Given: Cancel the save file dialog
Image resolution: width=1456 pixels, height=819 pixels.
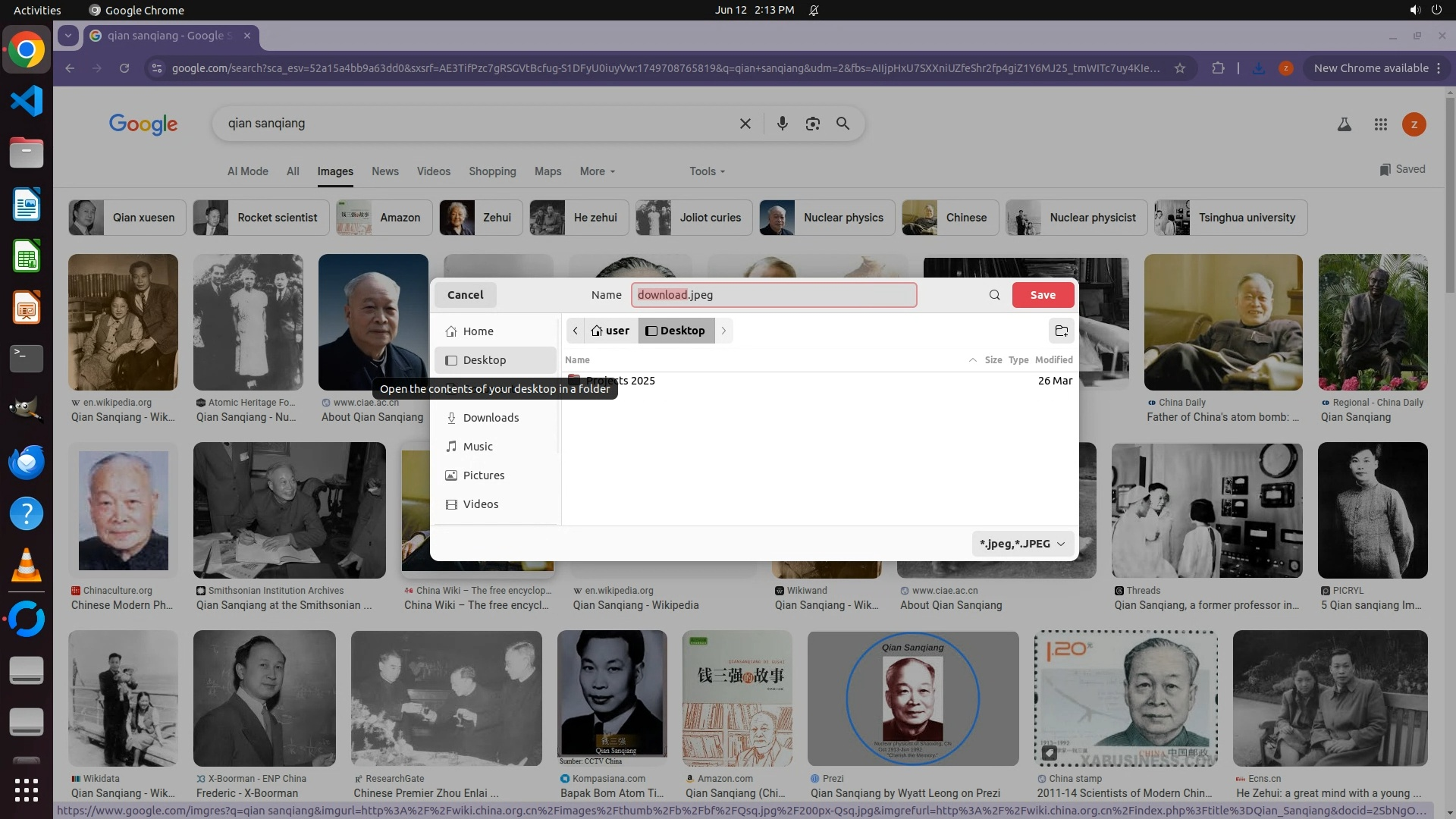Looking at the screenshot, I should pos(465,295).
